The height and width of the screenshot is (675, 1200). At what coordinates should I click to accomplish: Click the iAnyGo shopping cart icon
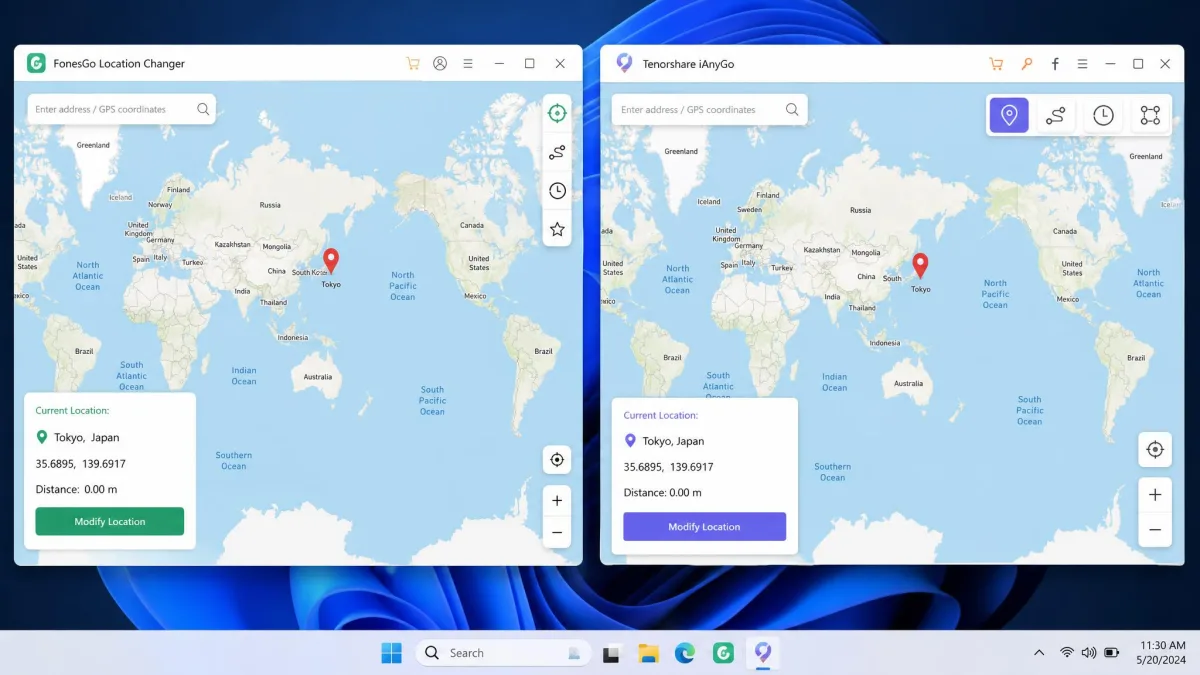pos(996,64)
